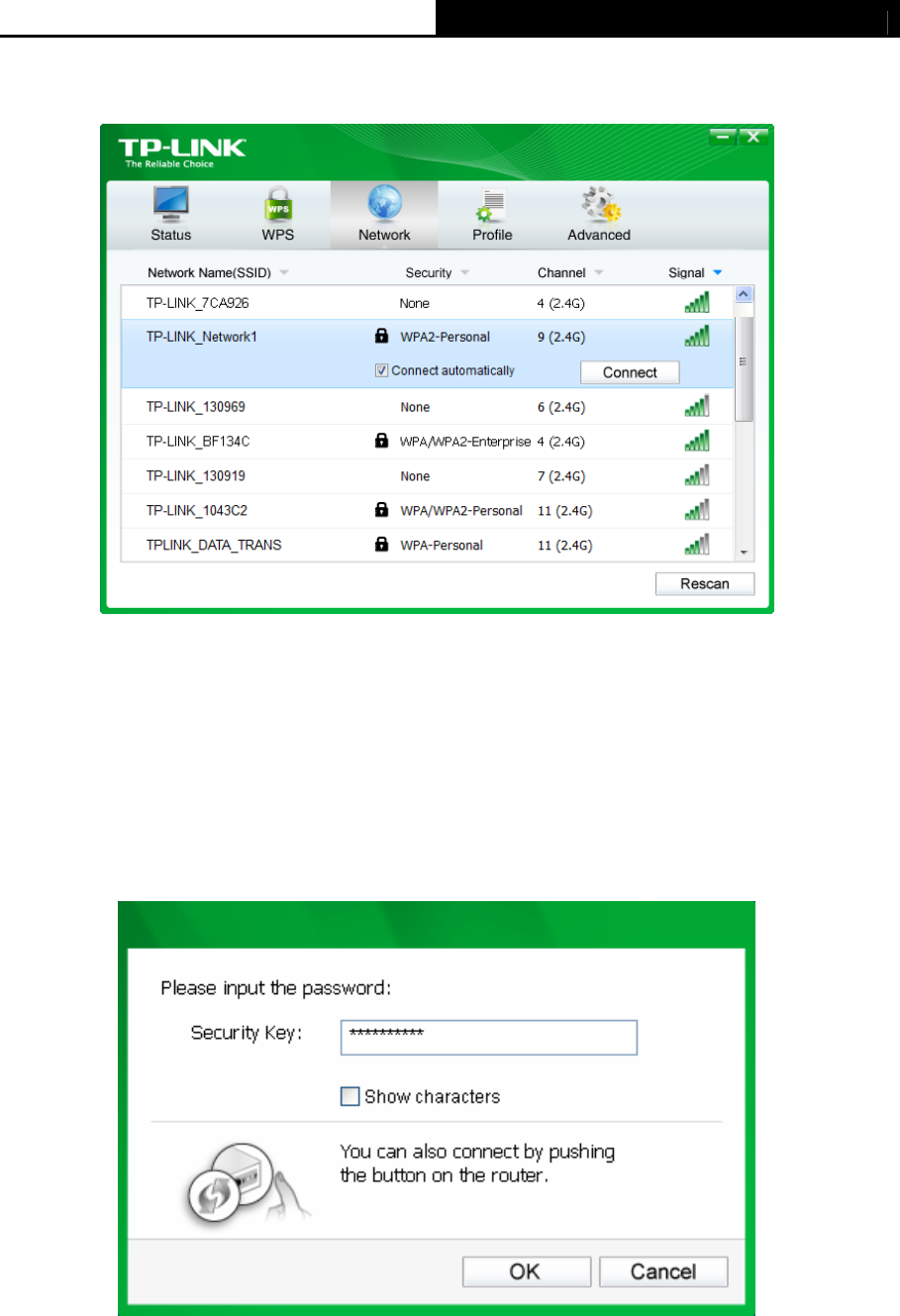Click signal bars of TP-LINK_7CA926

click(x=697, y=302)
